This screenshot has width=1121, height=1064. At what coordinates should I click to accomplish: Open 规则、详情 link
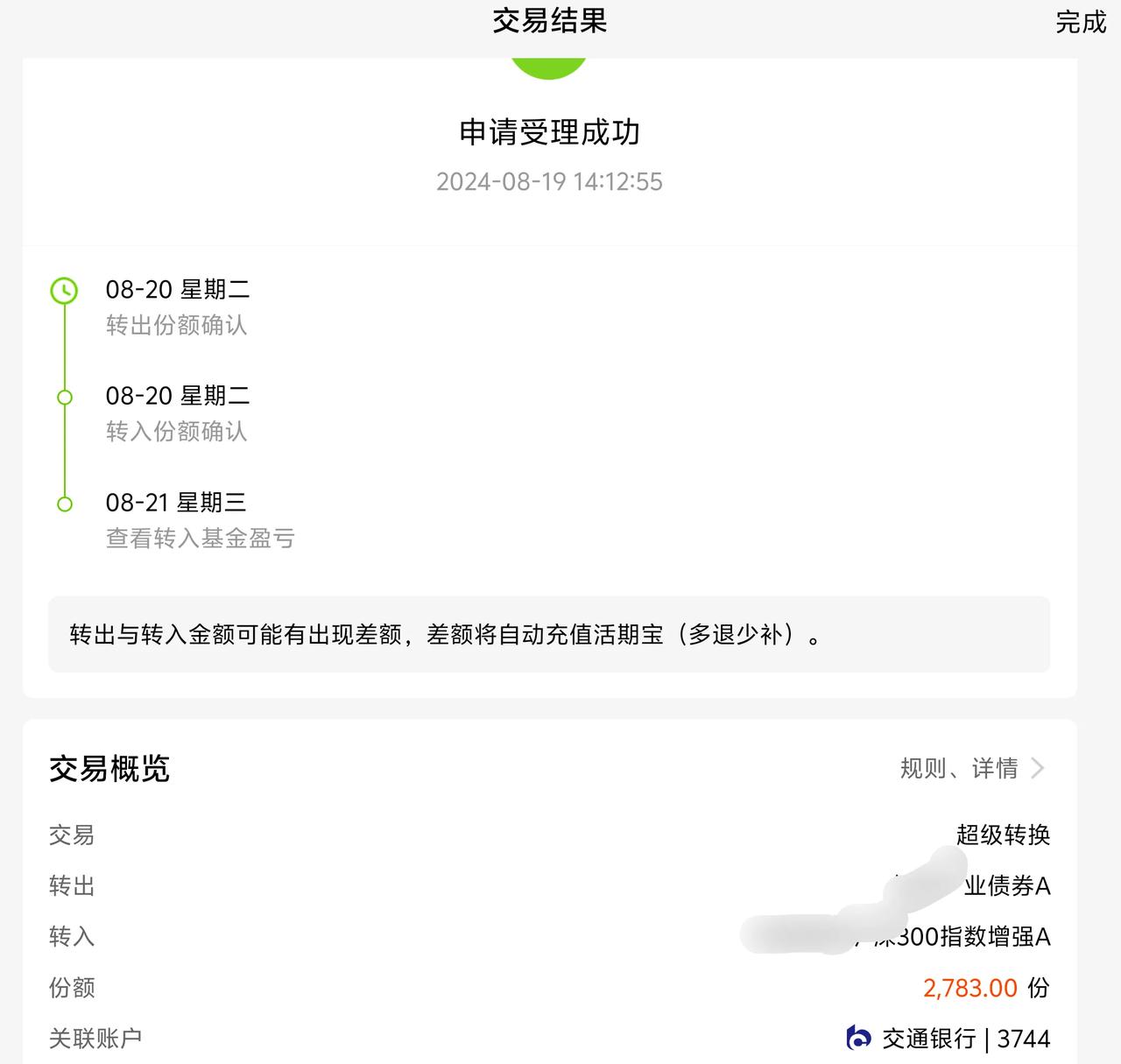pos(959,768)
